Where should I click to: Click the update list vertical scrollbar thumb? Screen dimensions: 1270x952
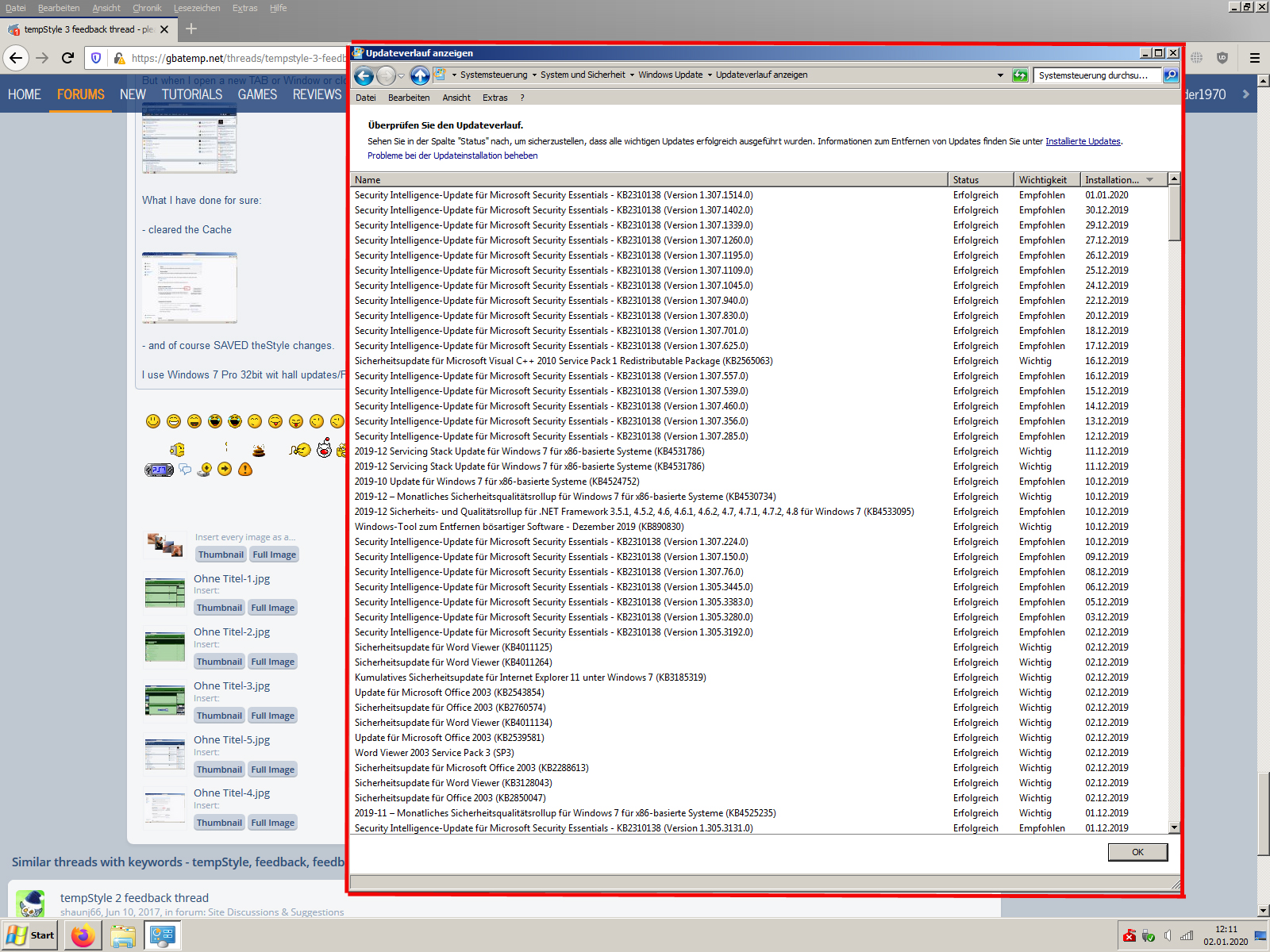1174,213
